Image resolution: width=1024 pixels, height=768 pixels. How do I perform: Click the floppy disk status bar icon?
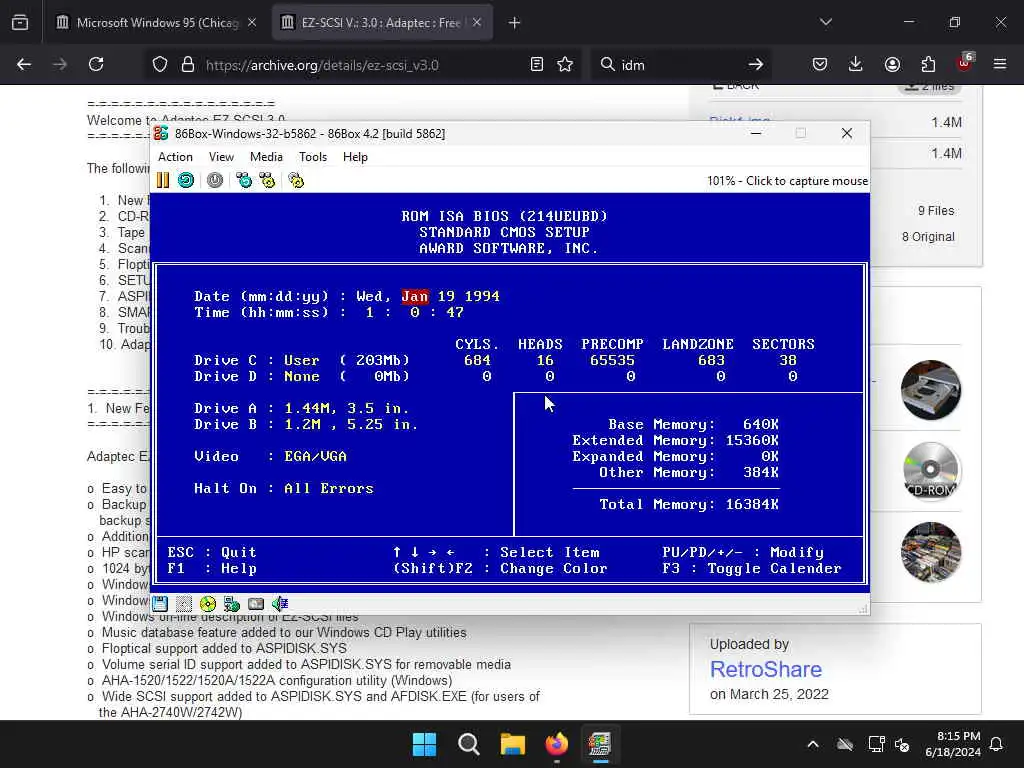(160, 604)
